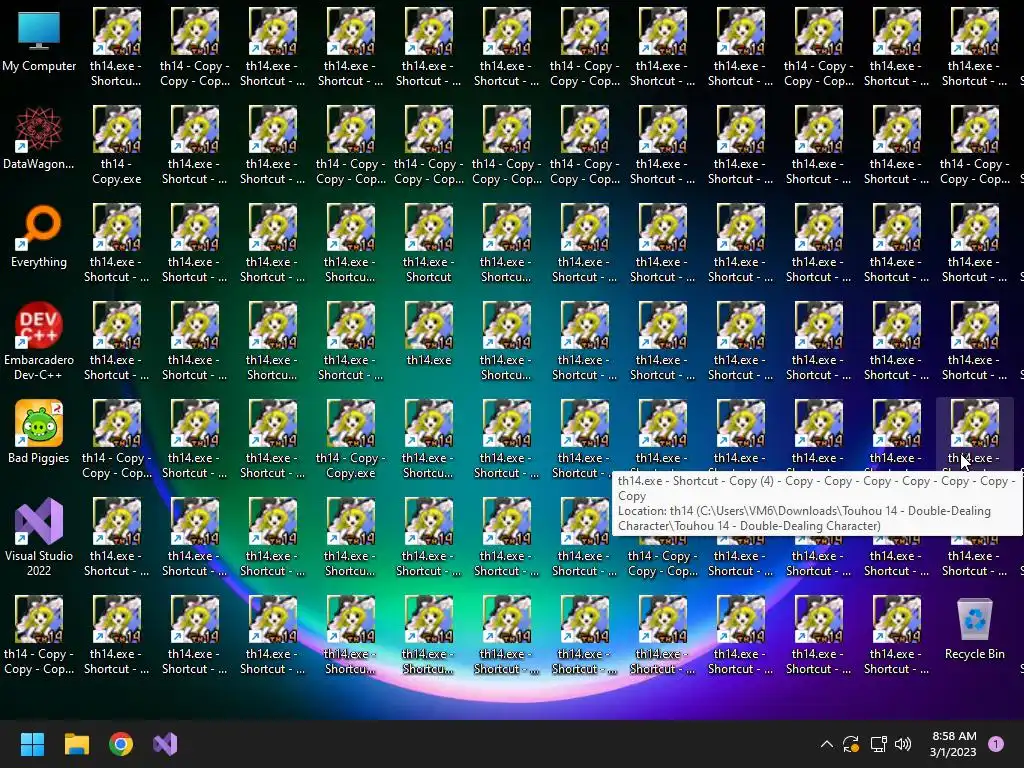
Task: Open the notification badge showing 1
Action: (x=996, y=744)
